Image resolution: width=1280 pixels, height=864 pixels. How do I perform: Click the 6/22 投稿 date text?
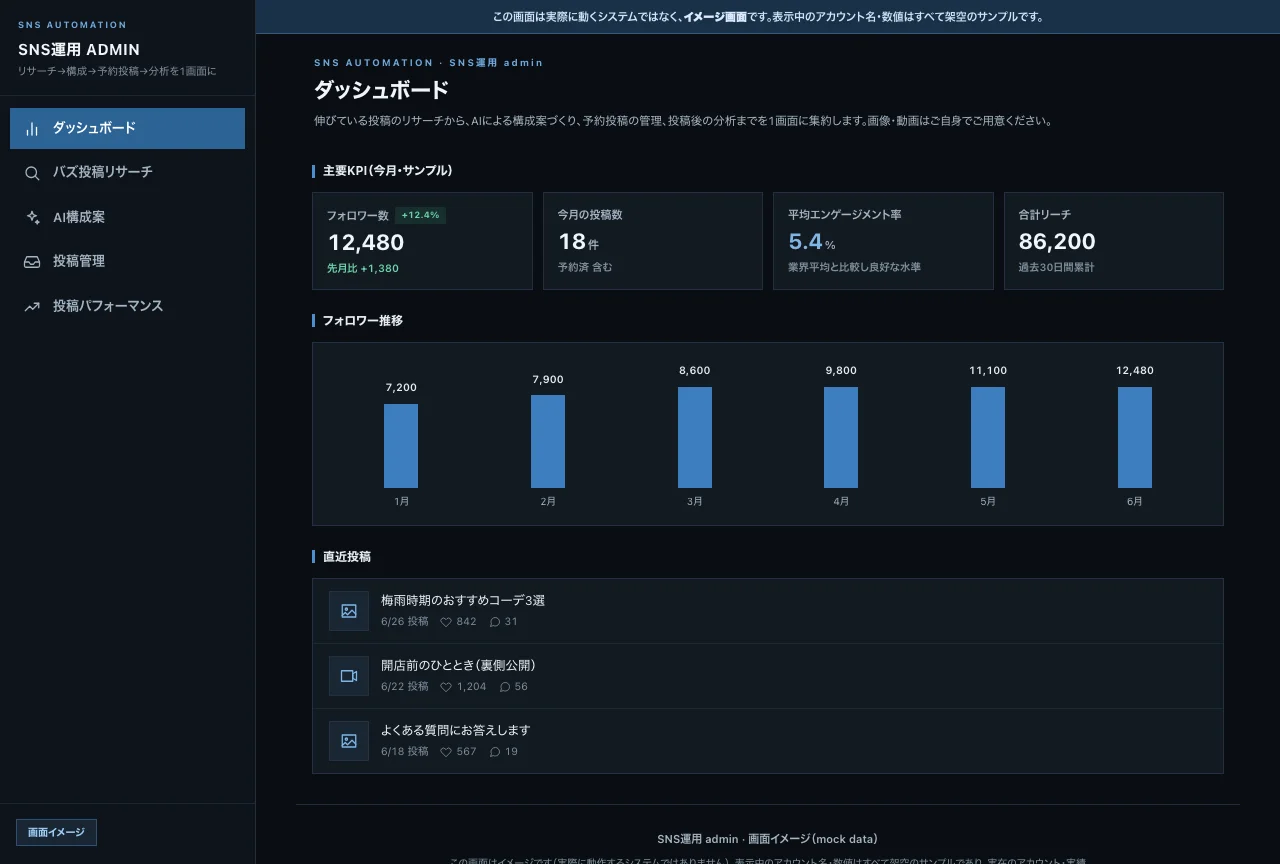pyautogui.click(x=405, y=687)
